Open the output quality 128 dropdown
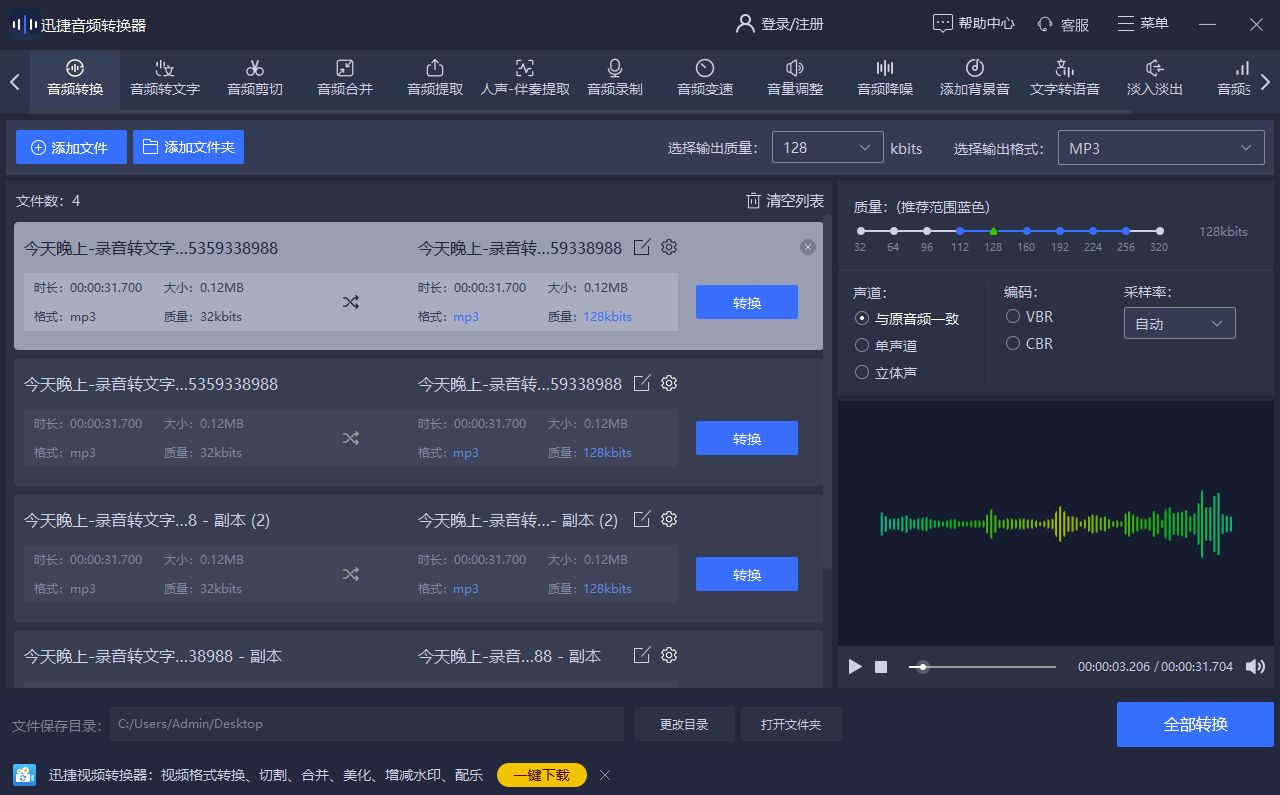This screenshot has height=795, width=1280. point(827,147)
